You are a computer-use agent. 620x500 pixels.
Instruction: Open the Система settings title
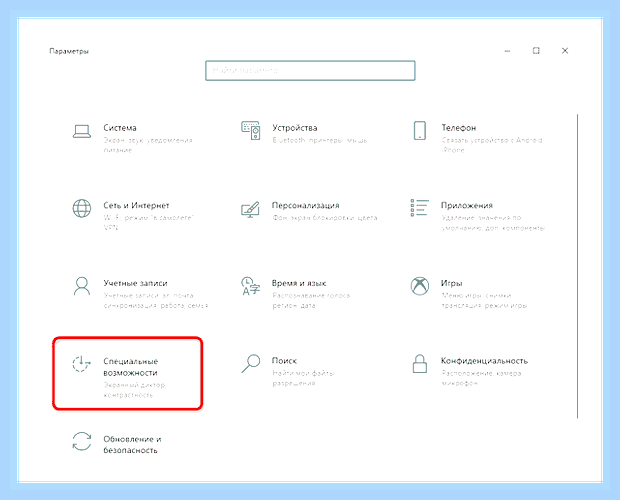pyautogui.click(x=120, y=128)
